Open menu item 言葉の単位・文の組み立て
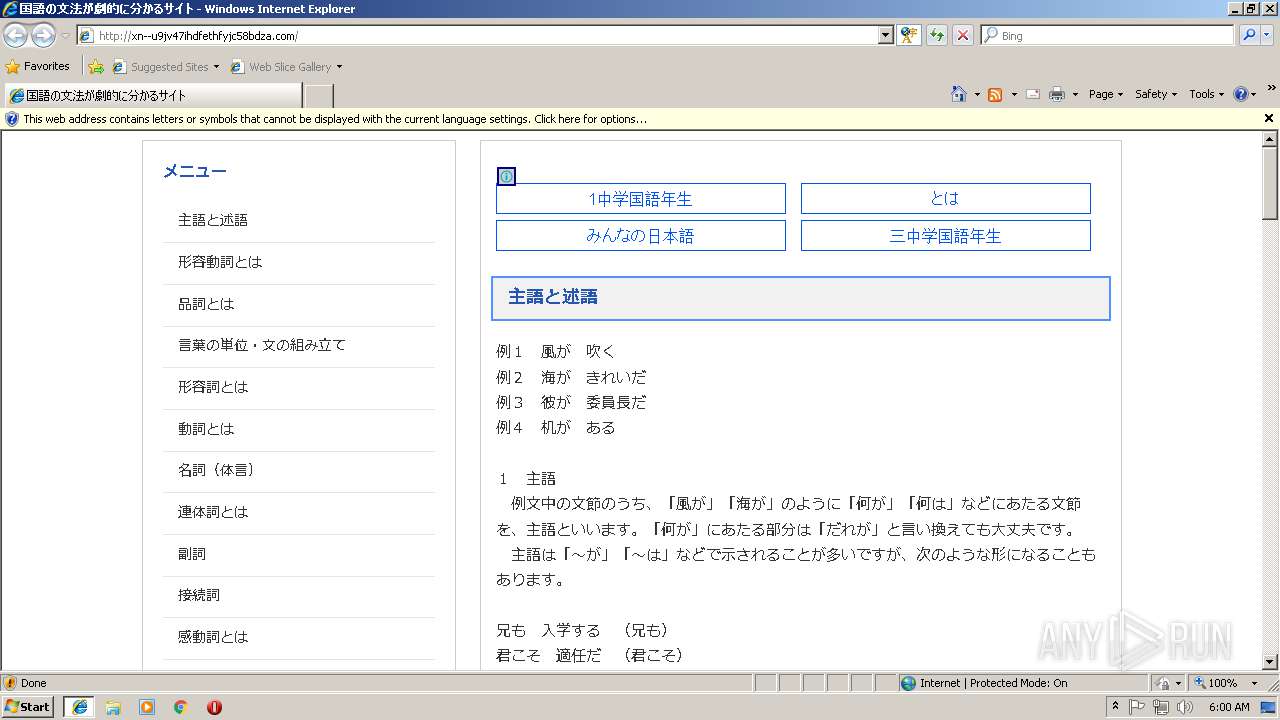 tap(262, 345)
